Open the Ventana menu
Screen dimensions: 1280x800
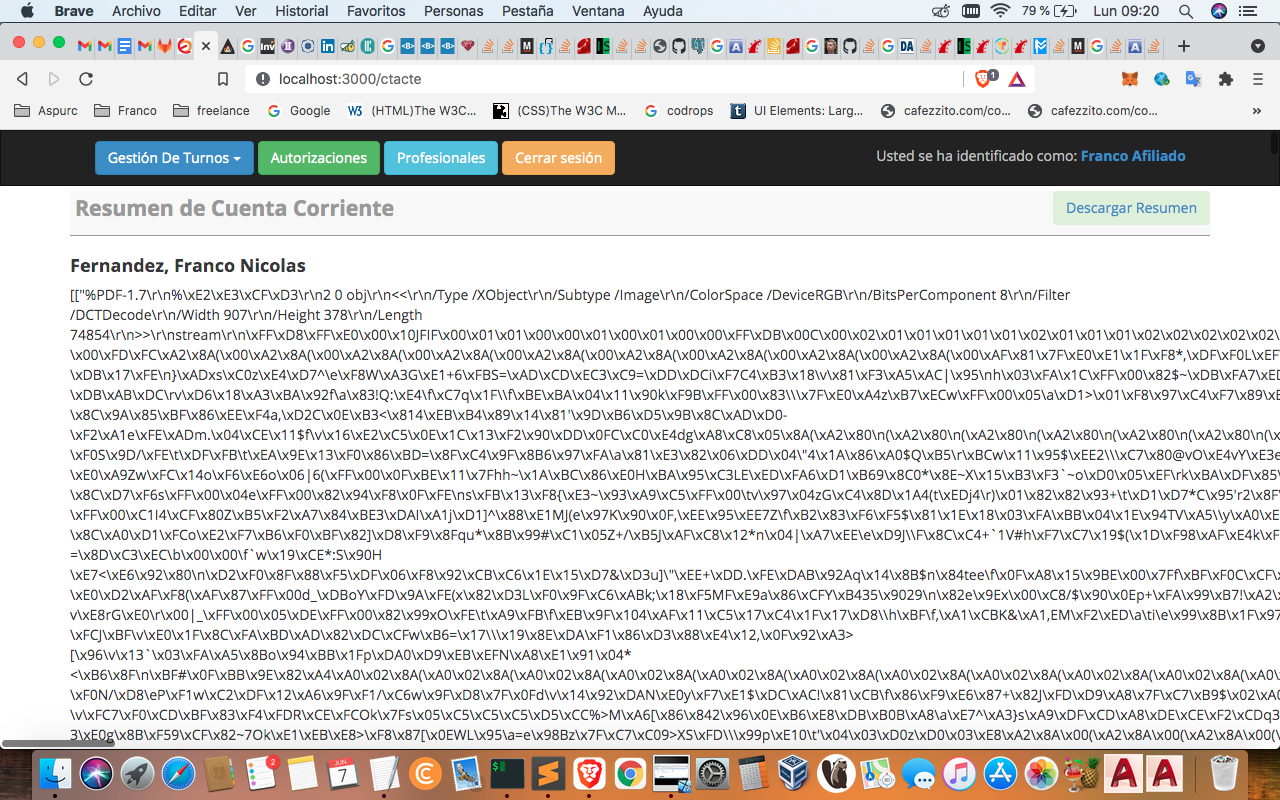pos(599,11)
